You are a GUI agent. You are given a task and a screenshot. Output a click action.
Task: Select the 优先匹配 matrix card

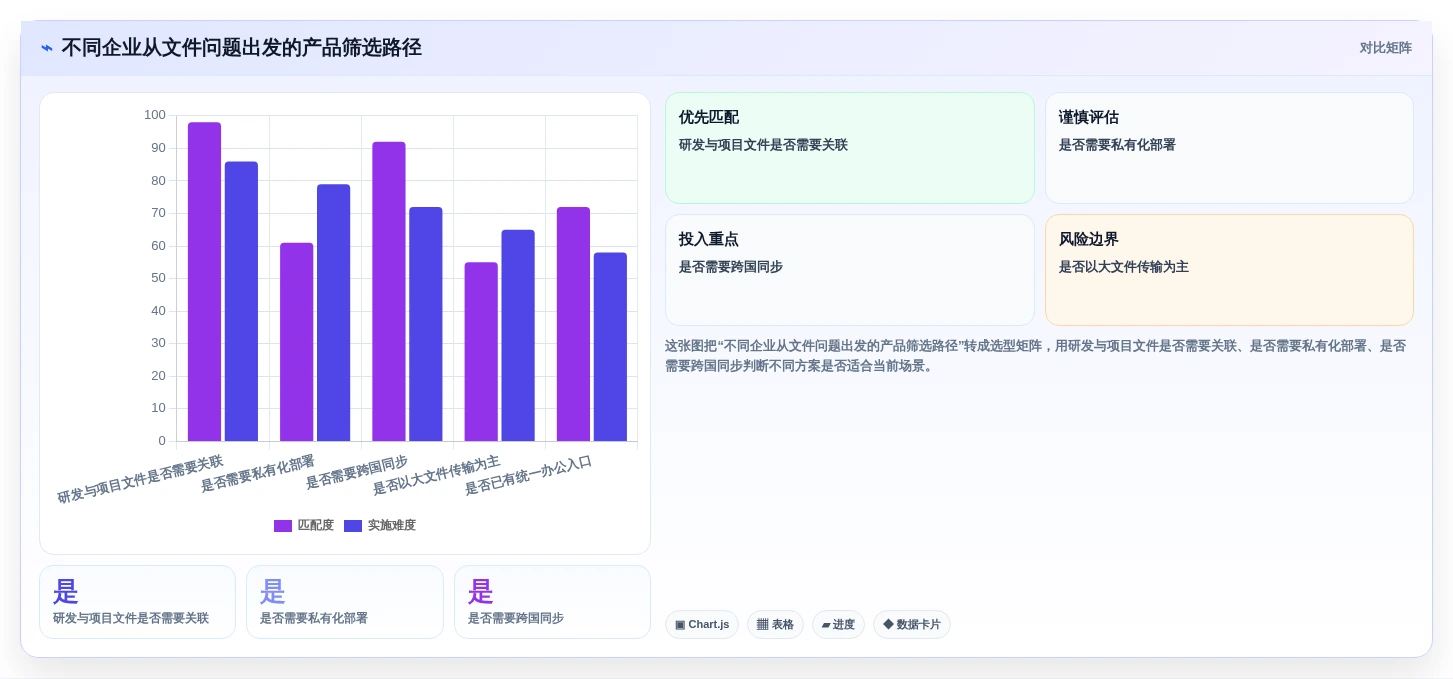[x=849, y=148]
